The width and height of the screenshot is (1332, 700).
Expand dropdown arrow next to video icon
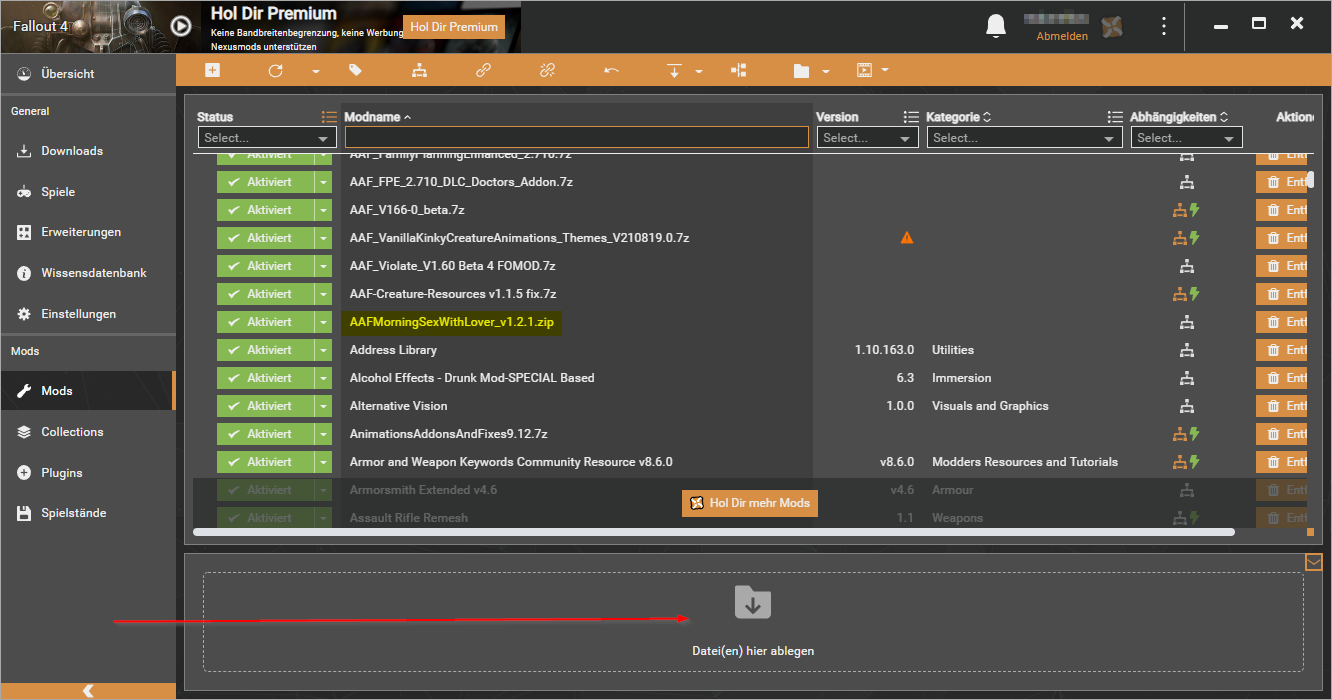(885, 71)
